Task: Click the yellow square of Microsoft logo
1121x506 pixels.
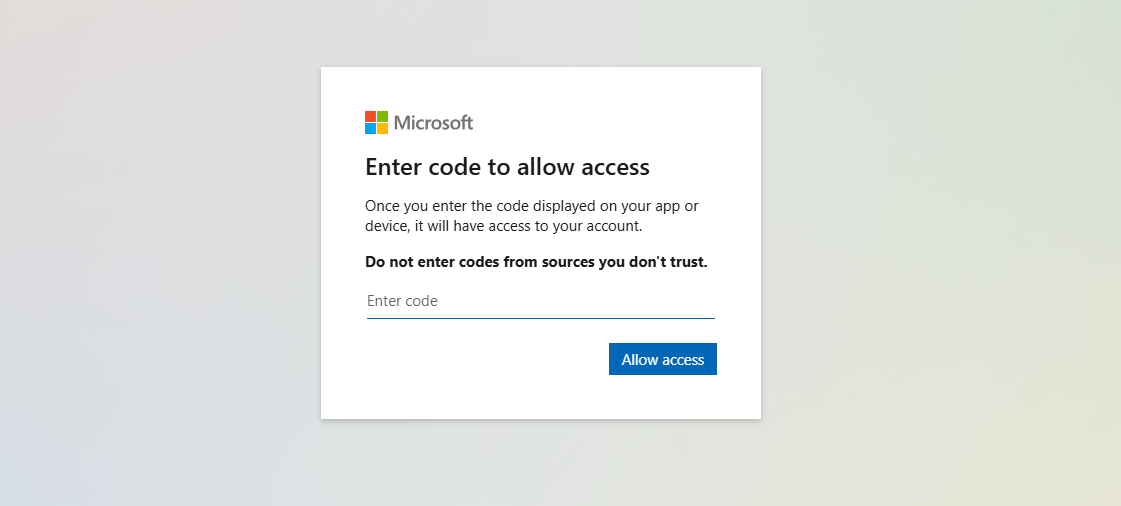Action: 382,129
